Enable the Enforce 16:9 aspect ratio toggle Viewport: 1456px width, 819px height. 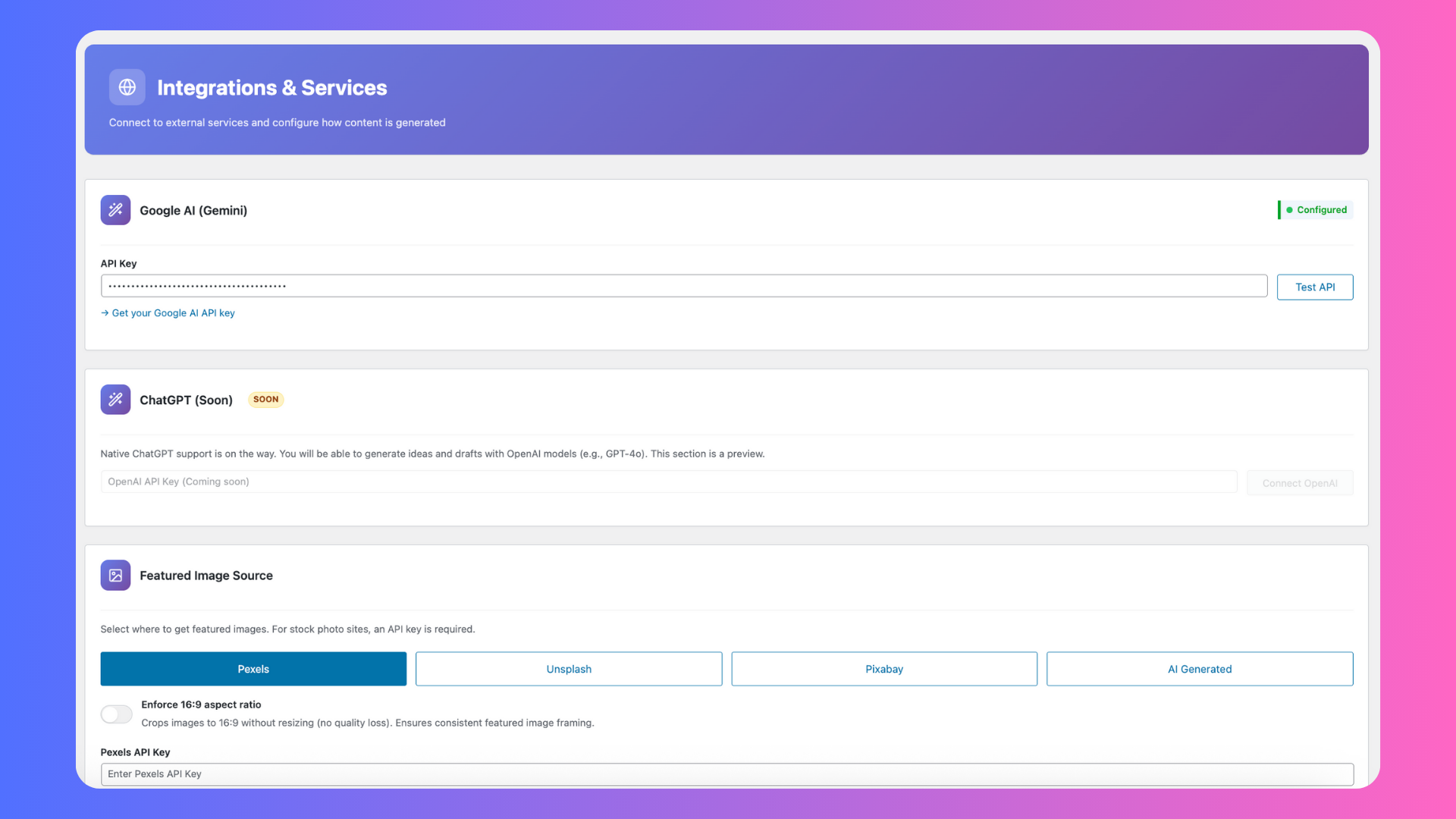pos(117,714)
